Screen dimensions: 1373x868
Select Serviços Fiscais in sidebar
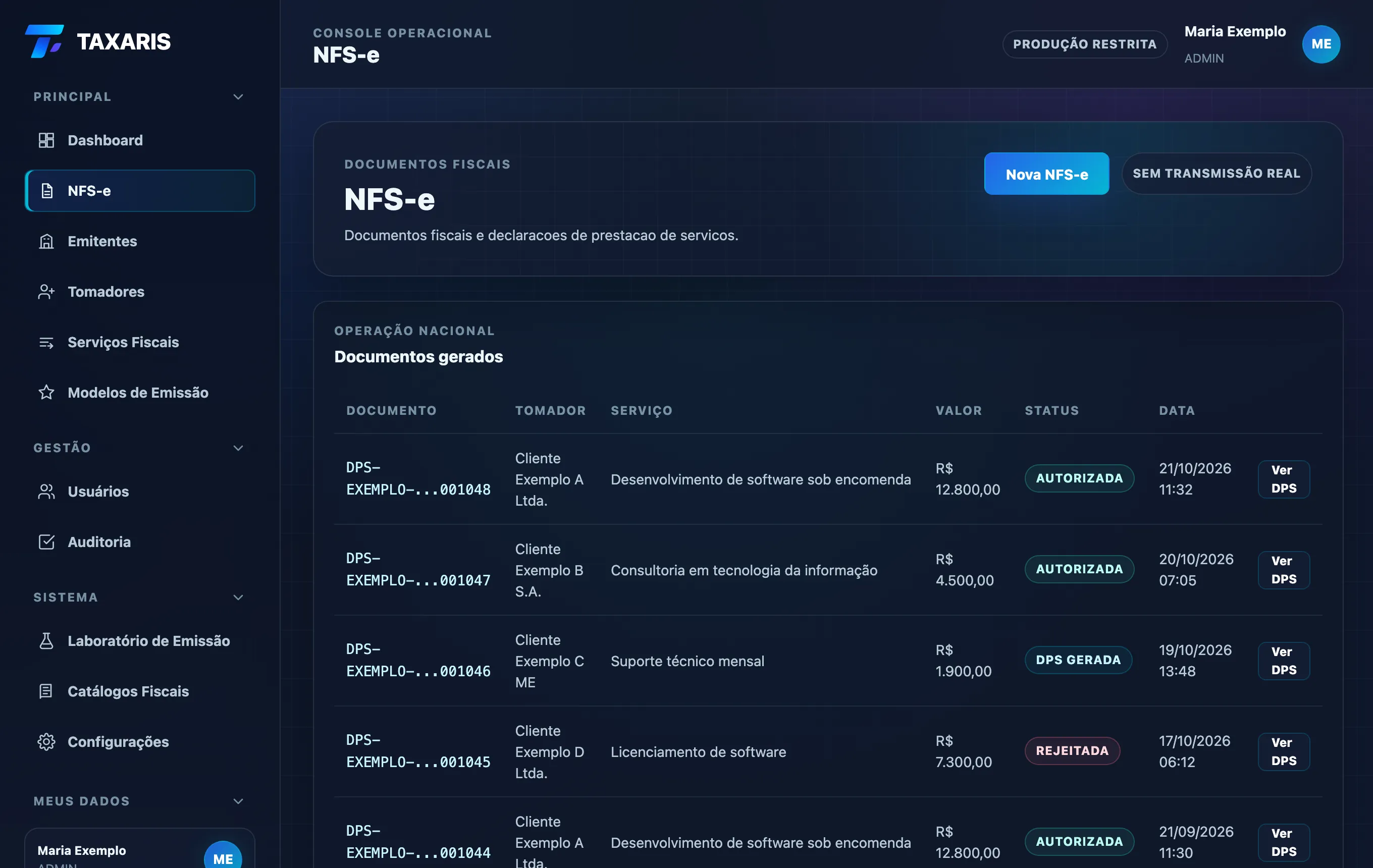(140, 343)
